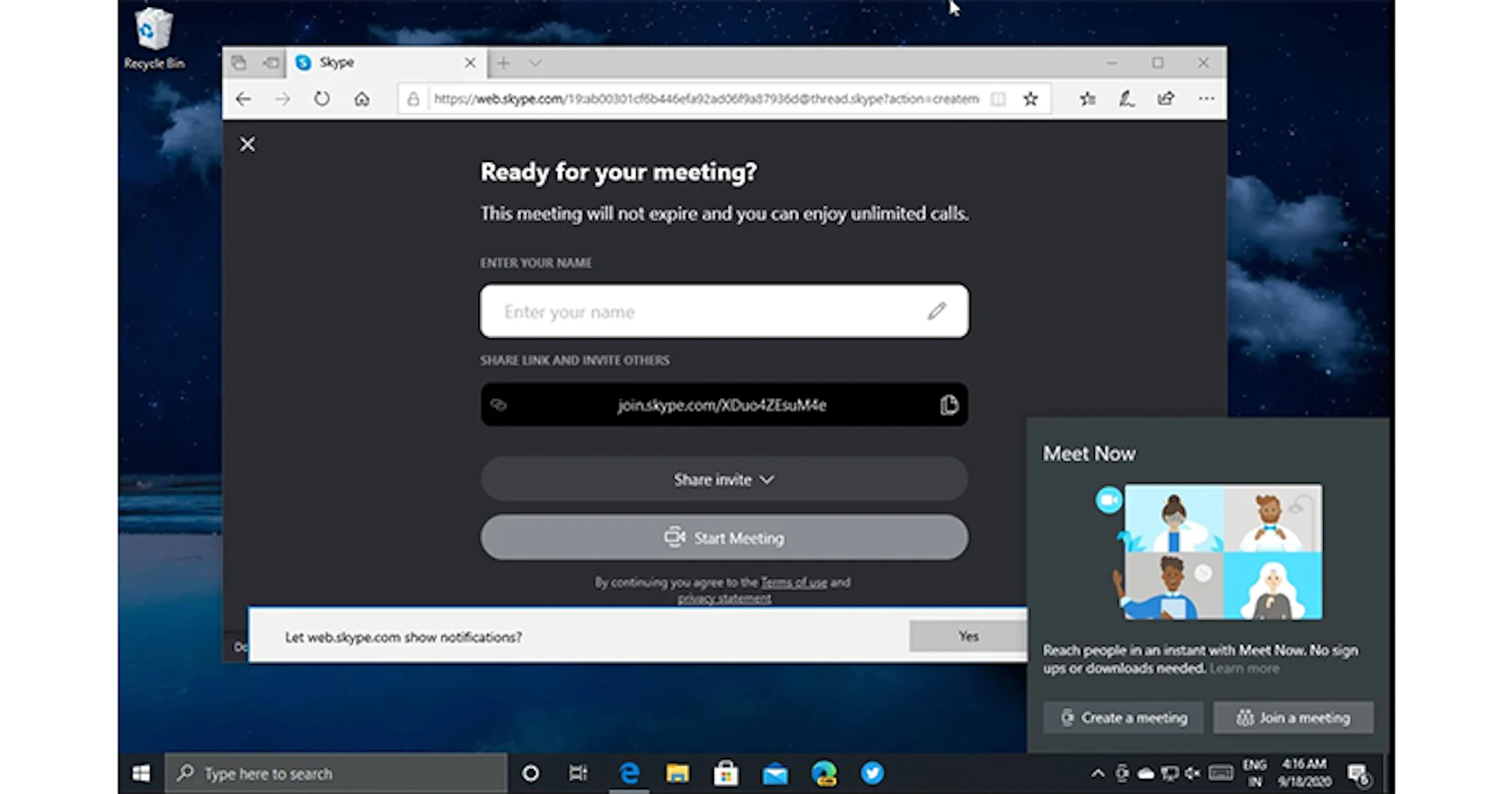Click the browser Forward arrow
Screen dimensions: 1512x794
point(282,99)
